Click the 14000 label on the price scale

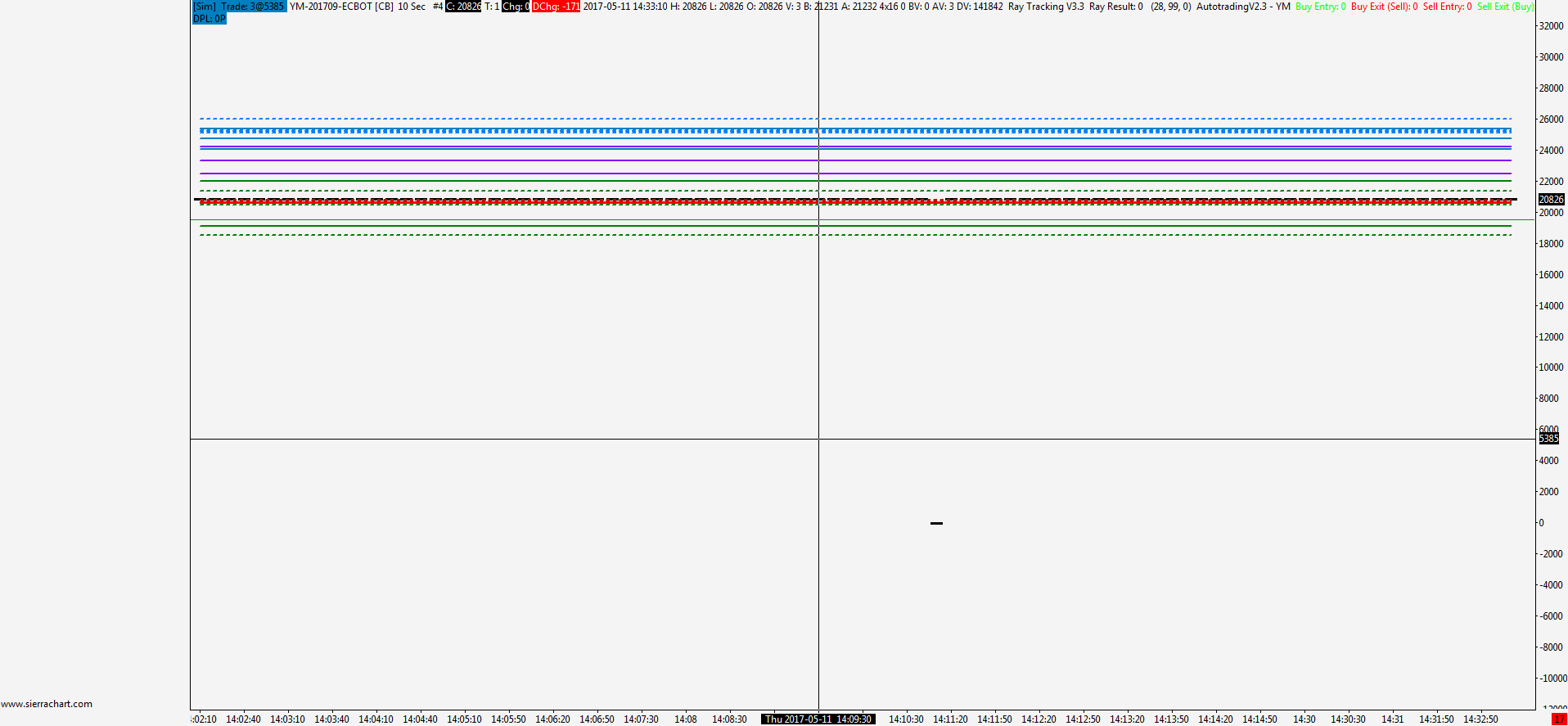1551,306
